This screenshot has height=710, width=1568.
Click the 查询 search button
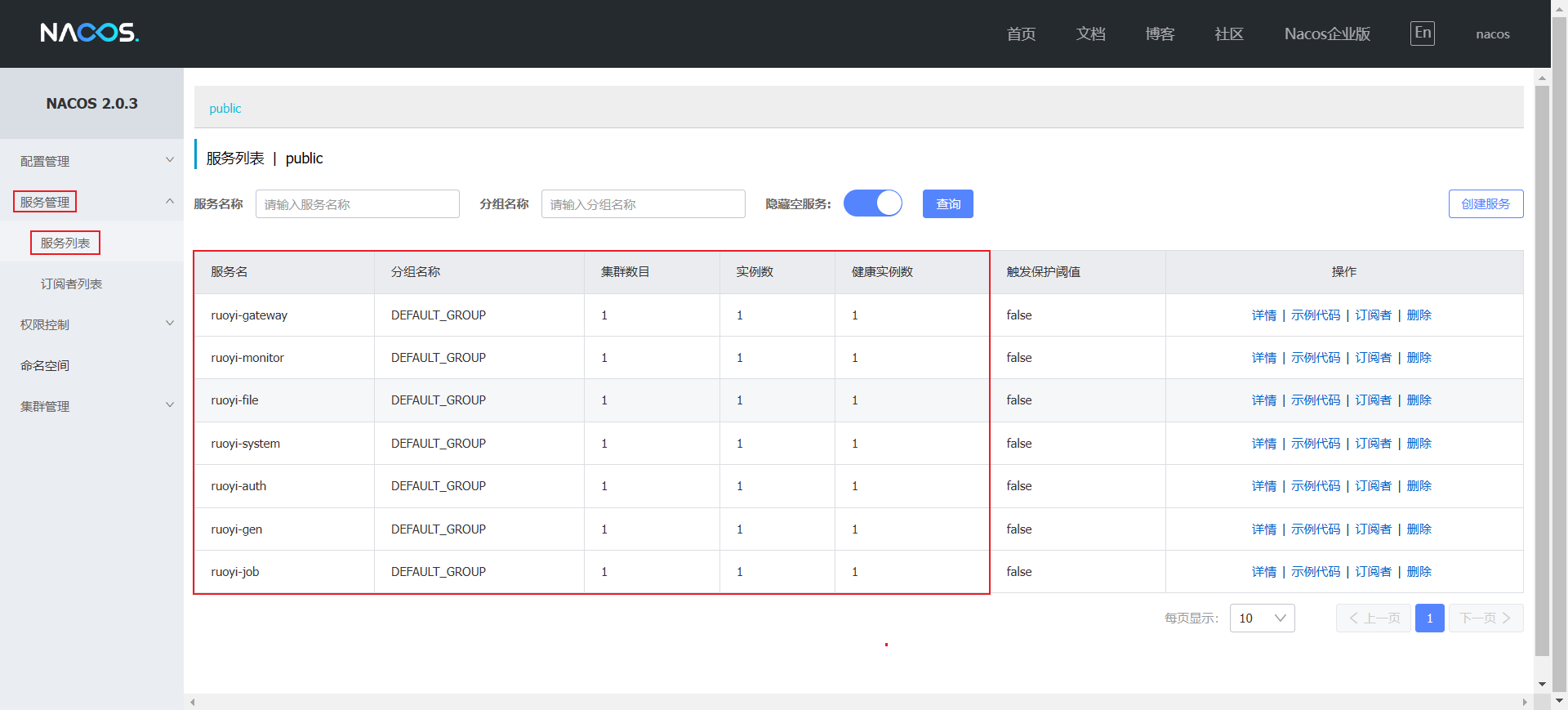click(x=948, y=203)
